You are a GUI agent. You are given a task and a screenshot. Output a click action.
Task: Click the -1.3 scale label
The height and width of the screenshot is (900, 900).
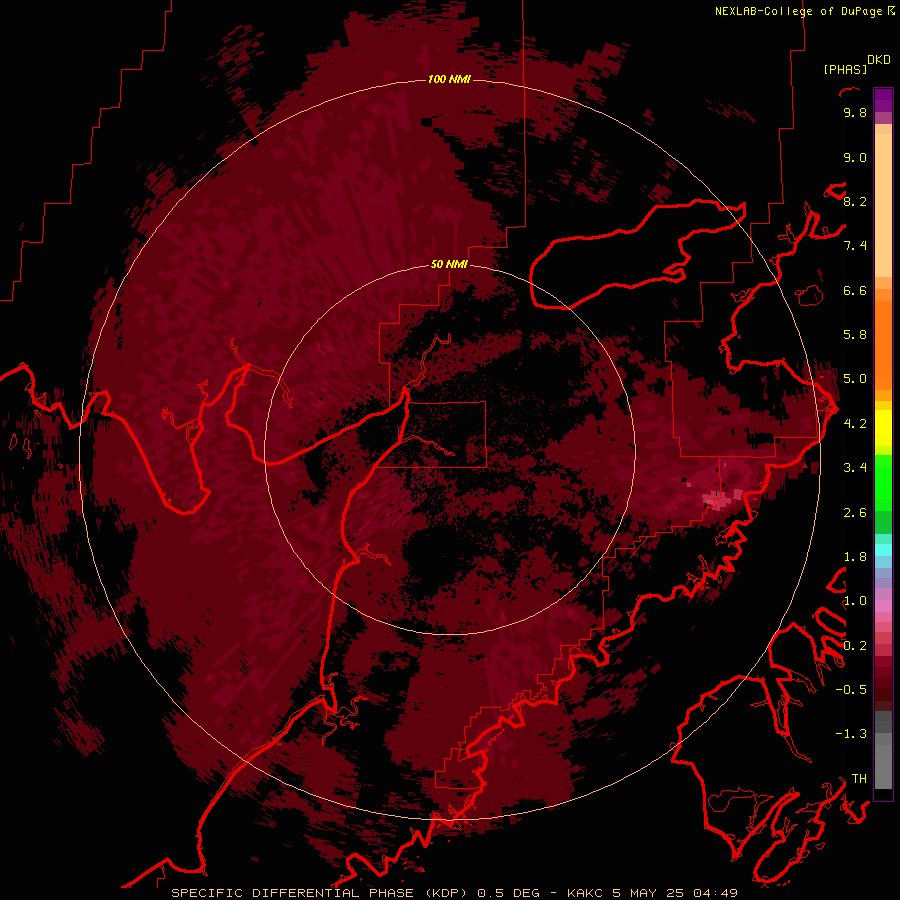coord(851,734)
